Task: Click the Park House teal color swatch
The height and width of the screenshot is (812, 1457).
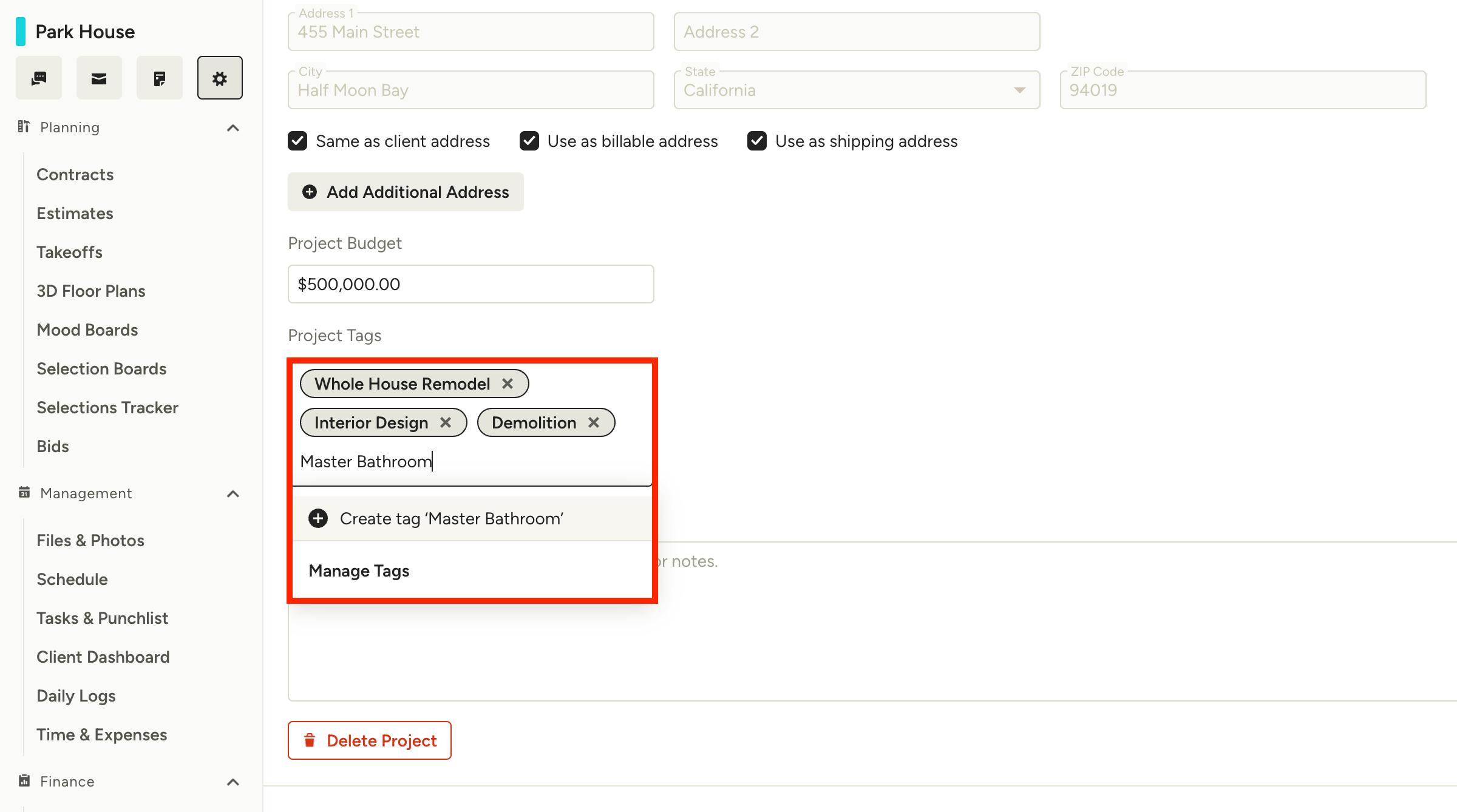Action: coord(21,32)
